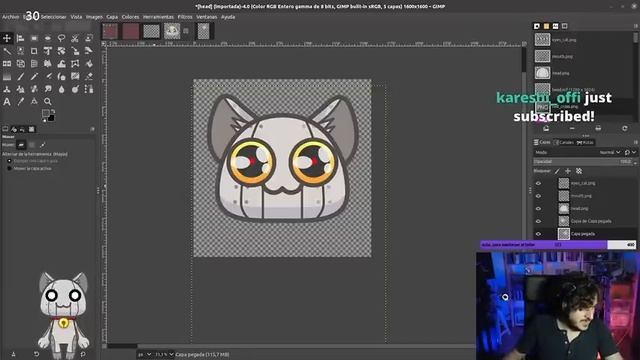This screenshot has height=360, width=640.
Task: Select the Fuzzy Select wand tool
Action: tap(7, 51)
